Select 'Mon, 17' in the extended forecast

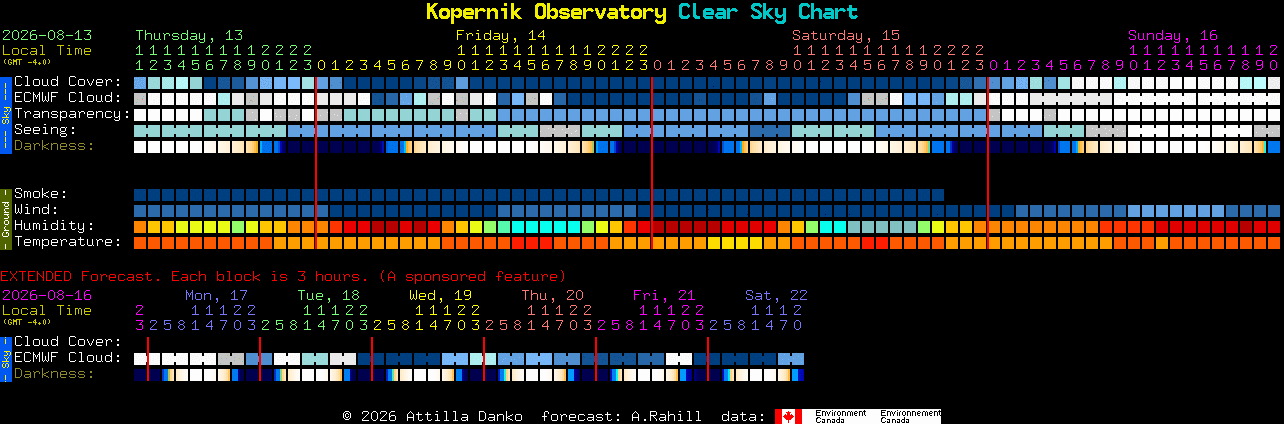pos(216,295)
